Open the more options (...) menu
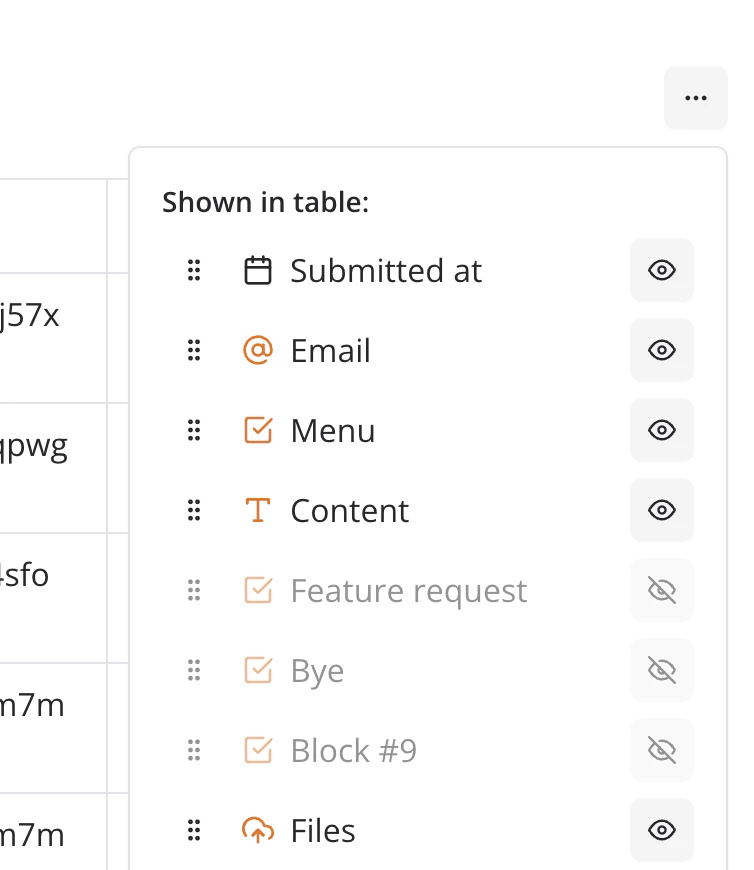 click(695, 97)
